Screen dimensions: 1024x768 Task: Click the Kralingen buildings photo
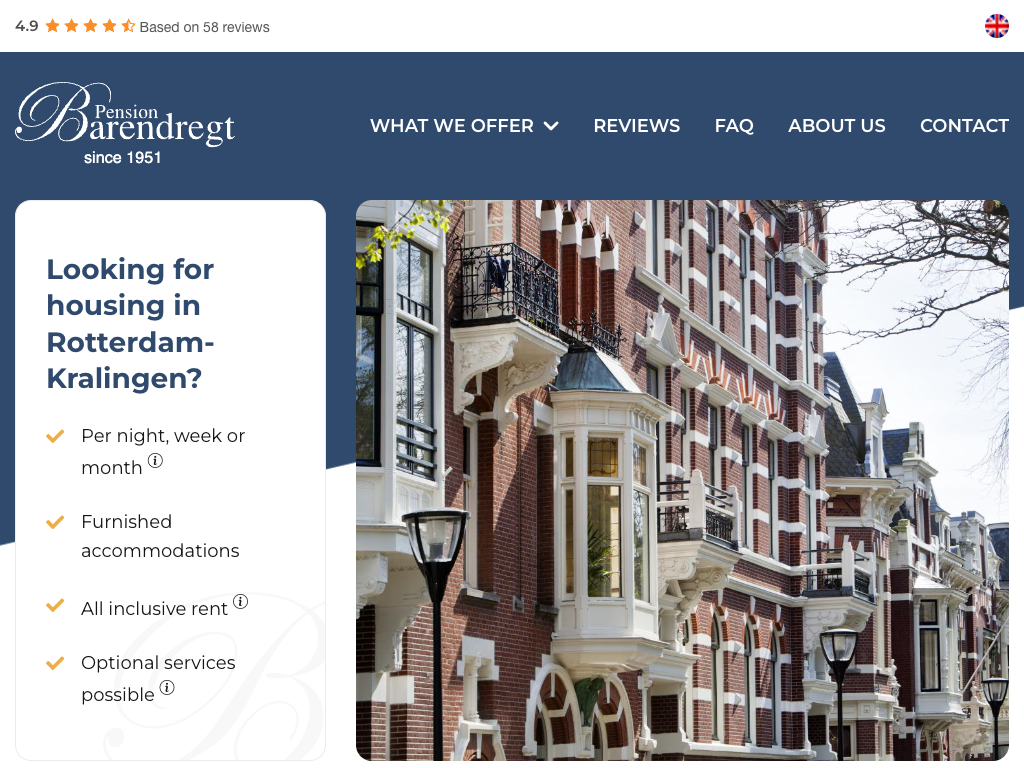(682, 480)
